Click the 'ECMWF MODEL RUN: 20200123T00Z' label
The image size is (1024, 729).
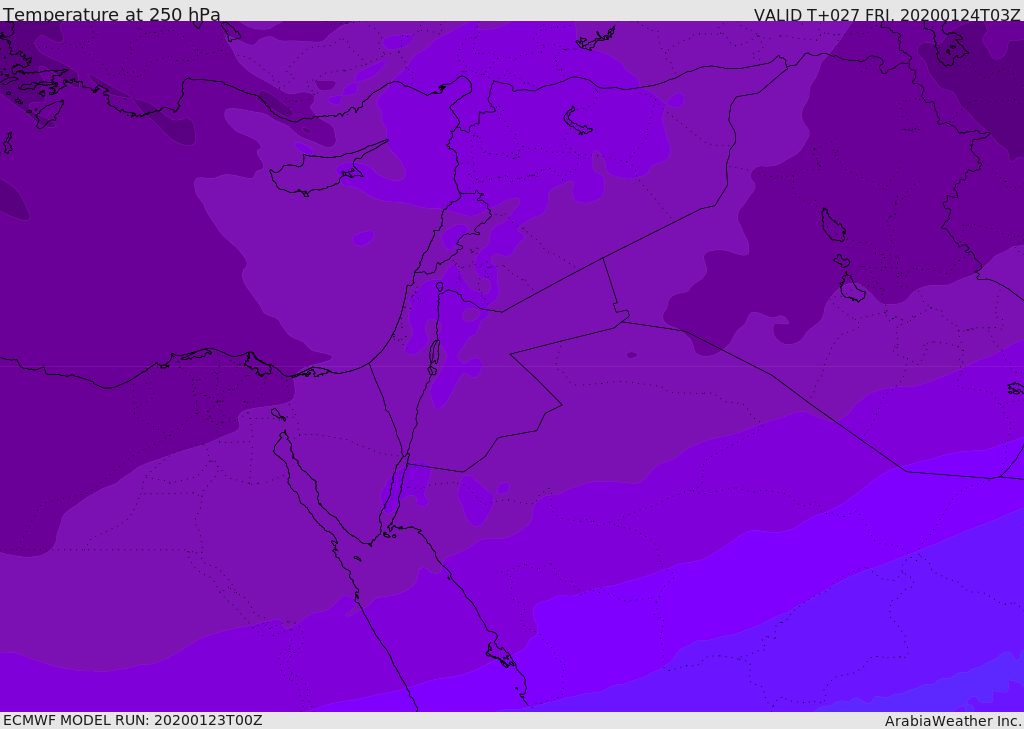tap(133, 720)
